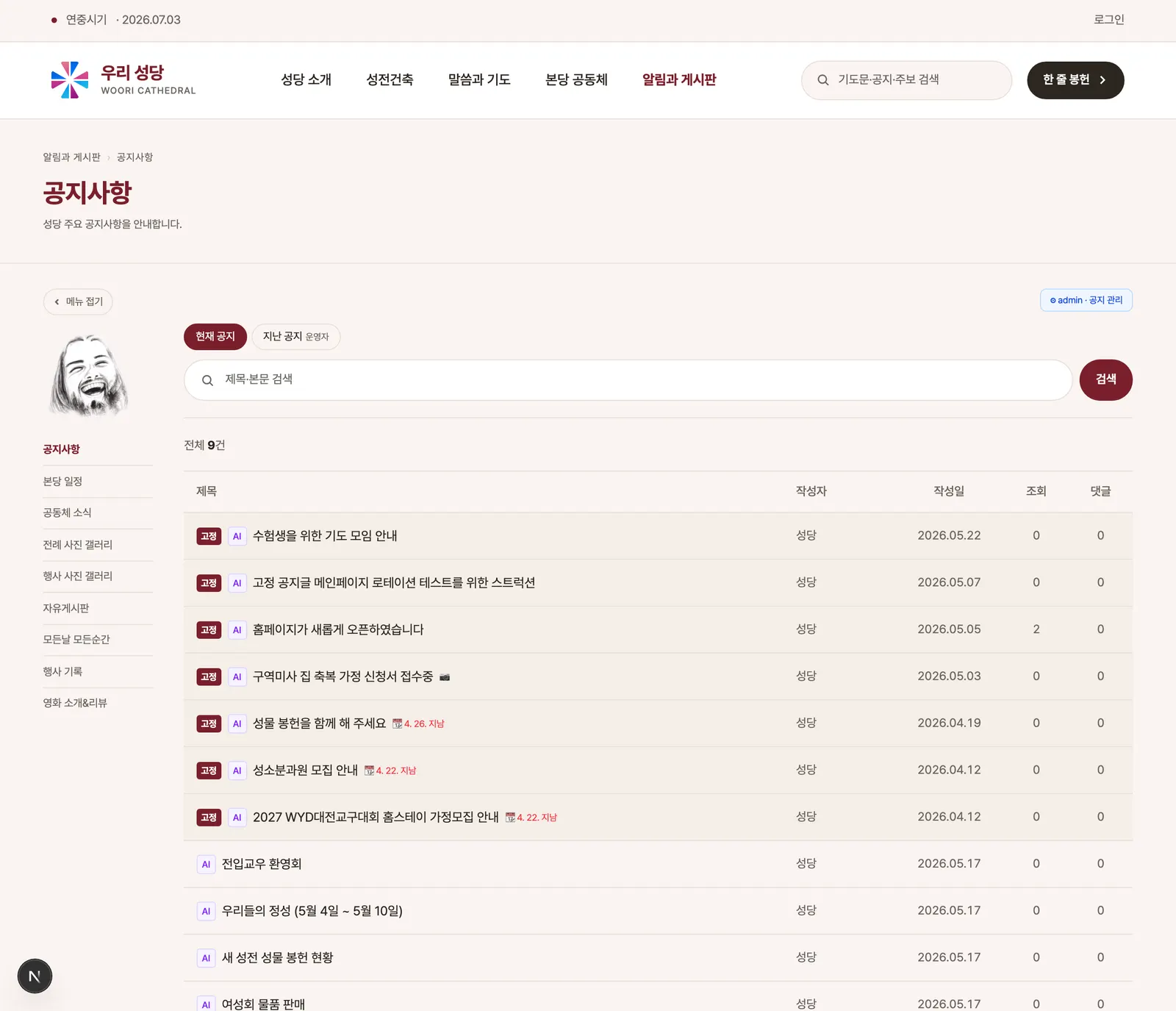This screenshot has width=1176, height=1011.
Task: Open notice 구역미사 집 축복 가정 신청서 접수중
Action: pyautogui.click(x=343, y=676)
